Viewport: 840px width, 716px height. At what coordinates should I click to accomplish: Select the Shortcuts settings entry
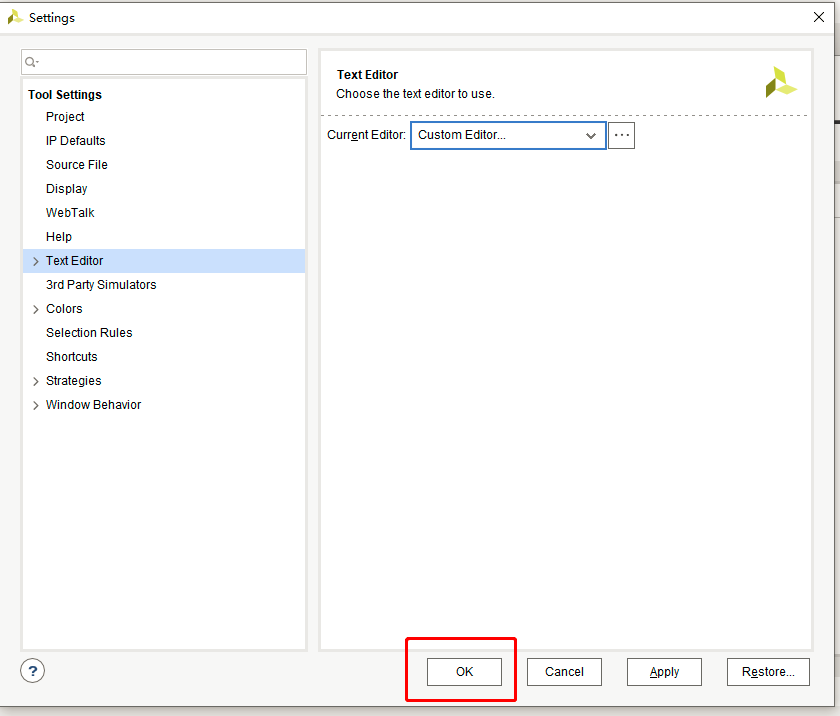72,357
